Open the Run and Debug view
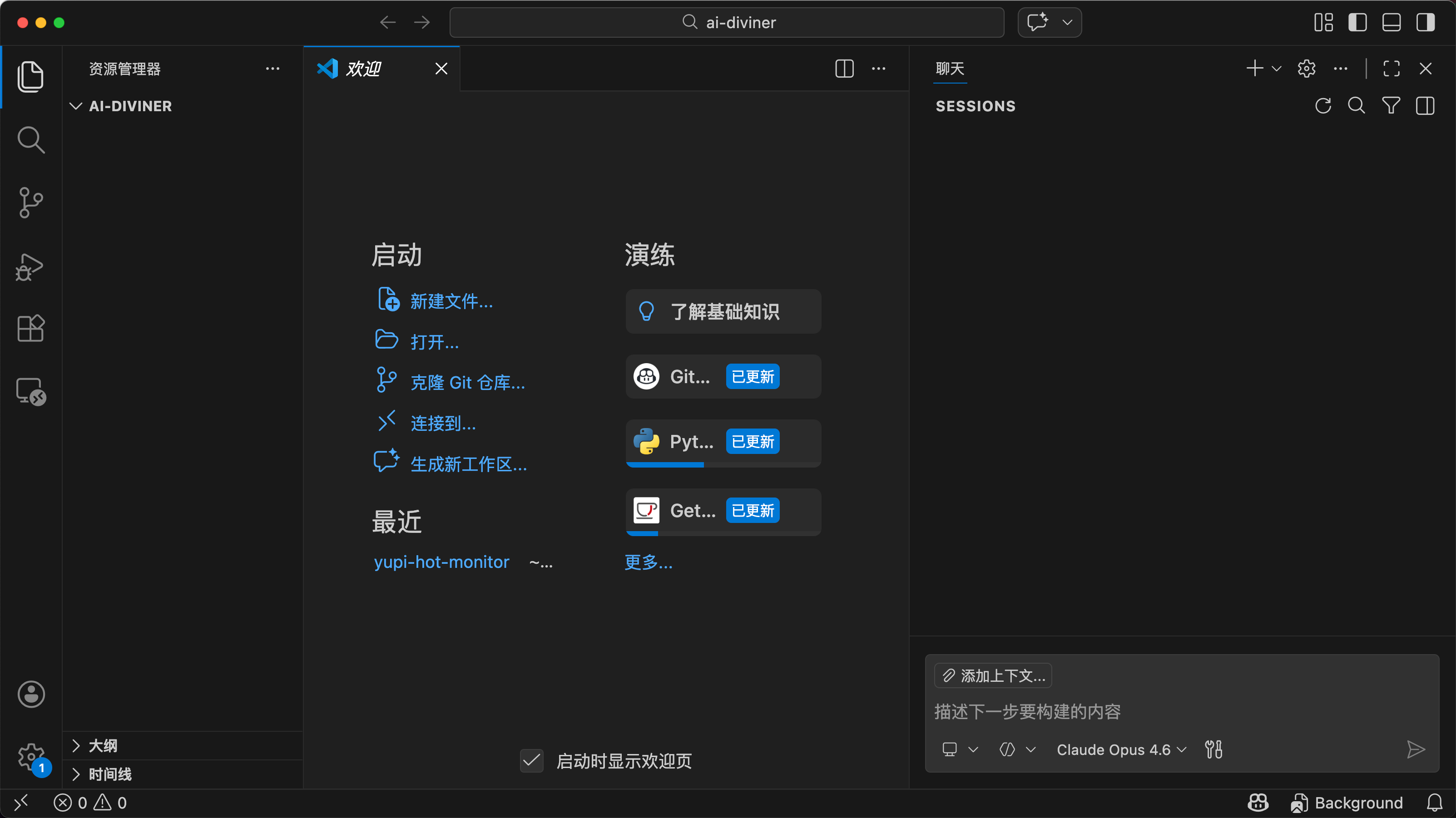The image size is (1456, 818). (x=30, y=266)
